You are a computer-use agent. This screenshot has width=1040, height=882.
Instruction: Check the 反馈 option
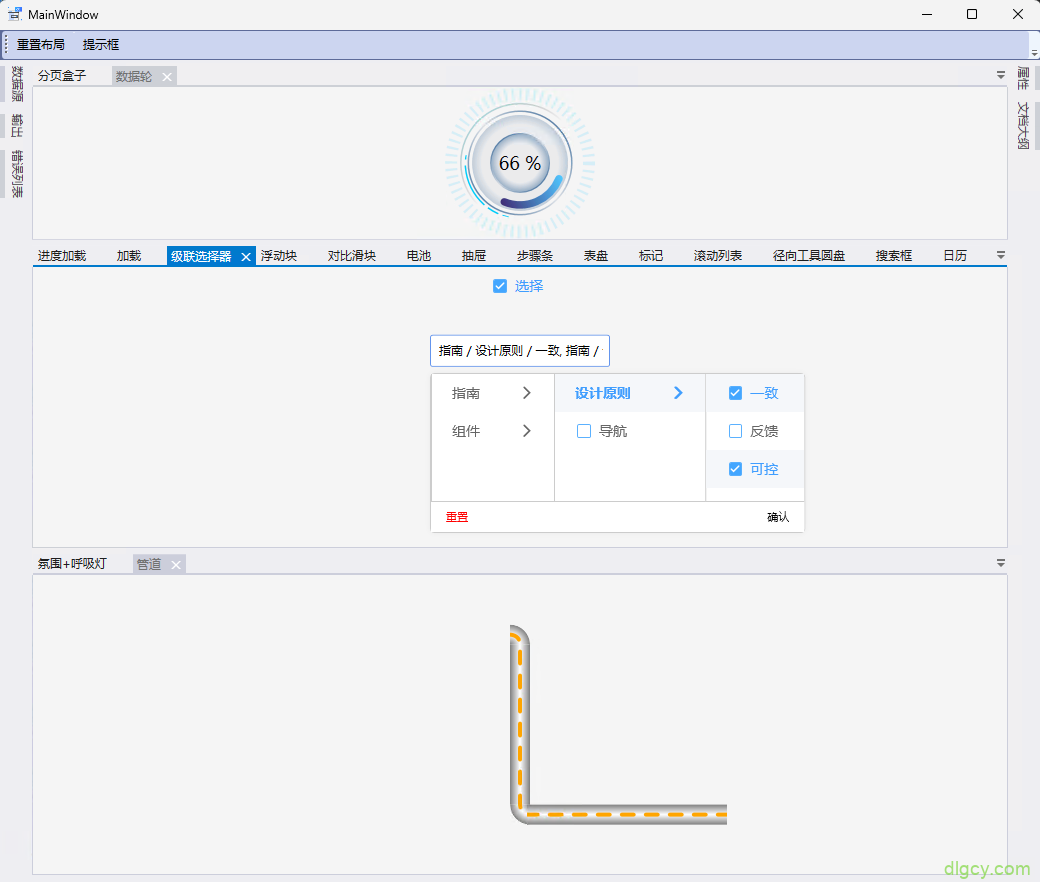coord(735,431)
